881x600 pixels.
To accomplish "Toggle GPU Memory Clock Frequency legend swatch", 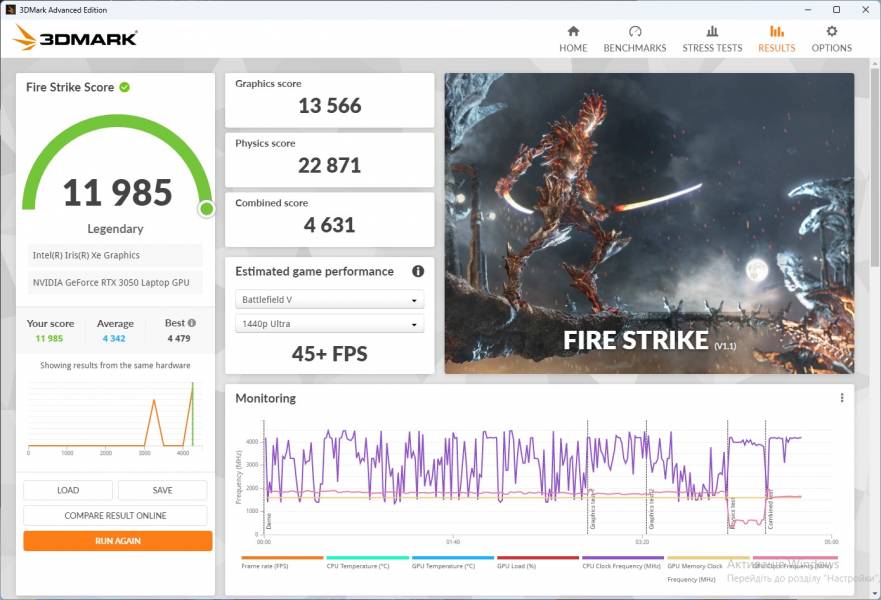I will [709, 558].
